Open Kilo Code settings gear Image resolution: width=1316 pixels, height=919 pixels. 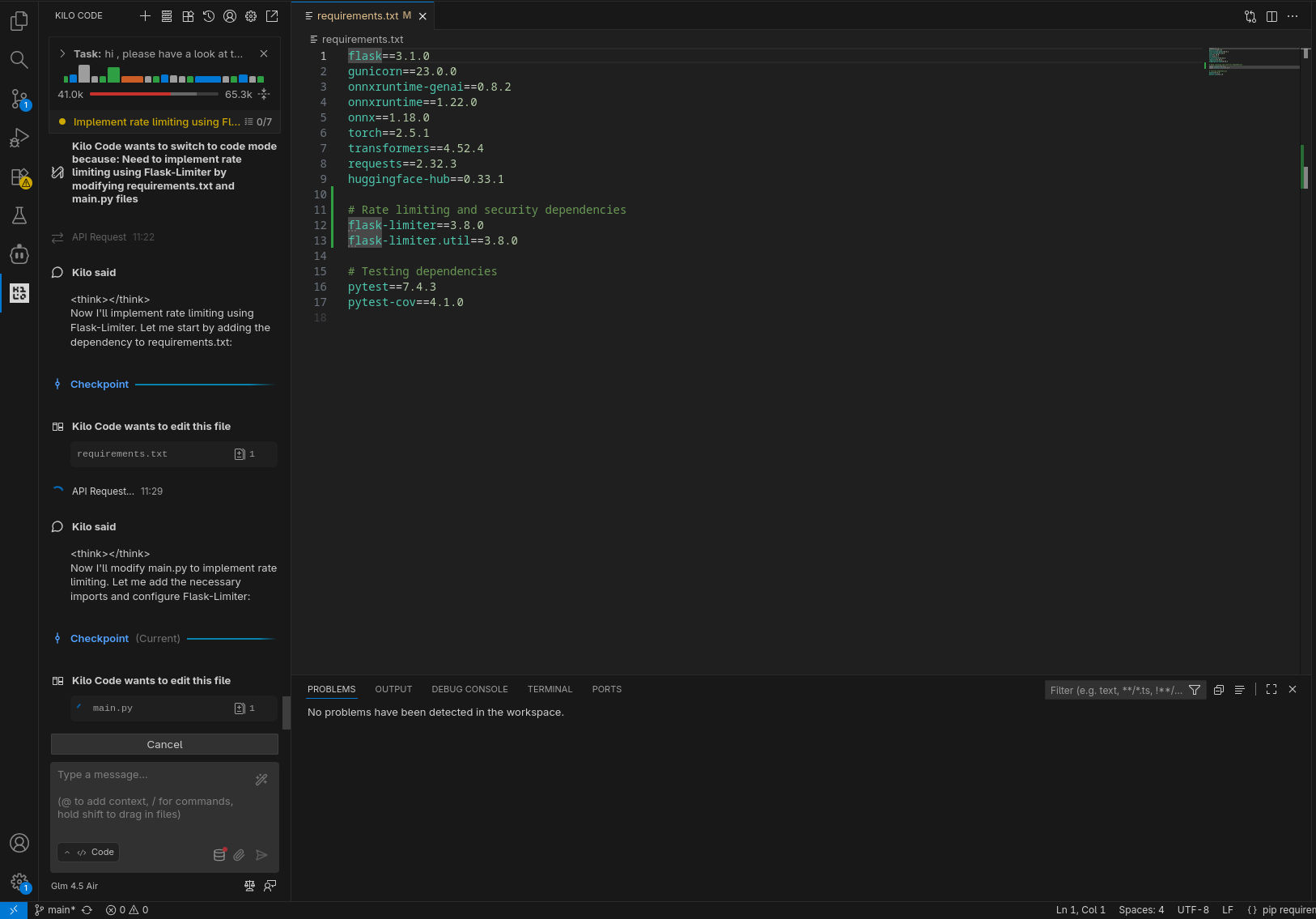(251, 16)
